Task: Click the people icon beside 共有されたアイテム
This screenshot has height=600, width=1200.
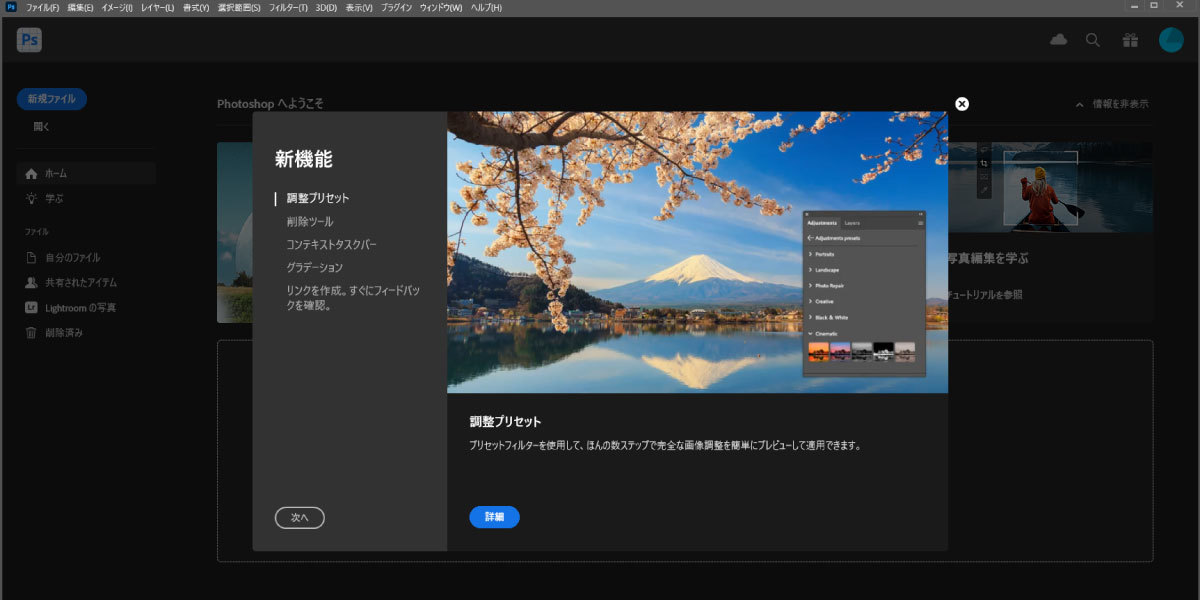Action: pos(31,282)
